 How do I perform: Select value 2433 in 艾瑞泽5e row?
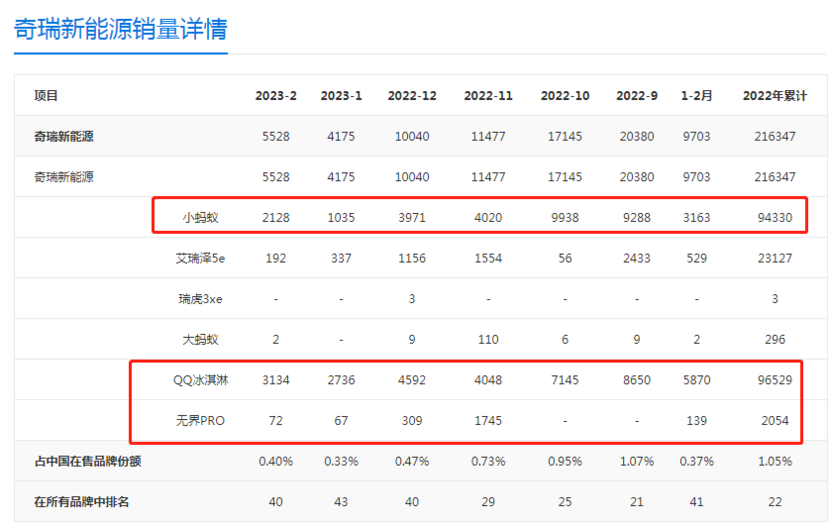coord(637,258)
